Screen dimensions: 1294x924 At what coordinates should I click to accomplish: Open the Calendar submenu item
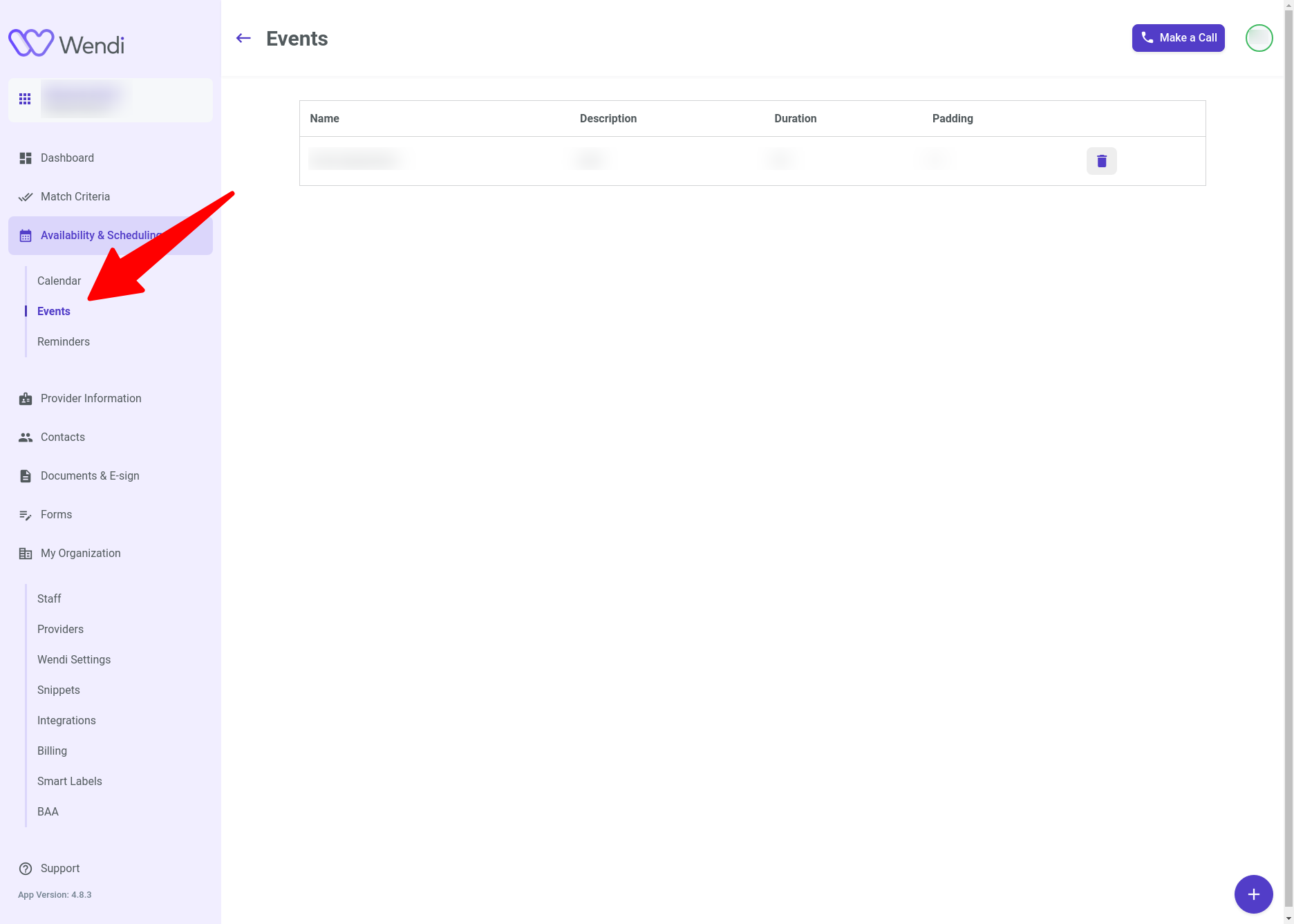click(59, 281)
